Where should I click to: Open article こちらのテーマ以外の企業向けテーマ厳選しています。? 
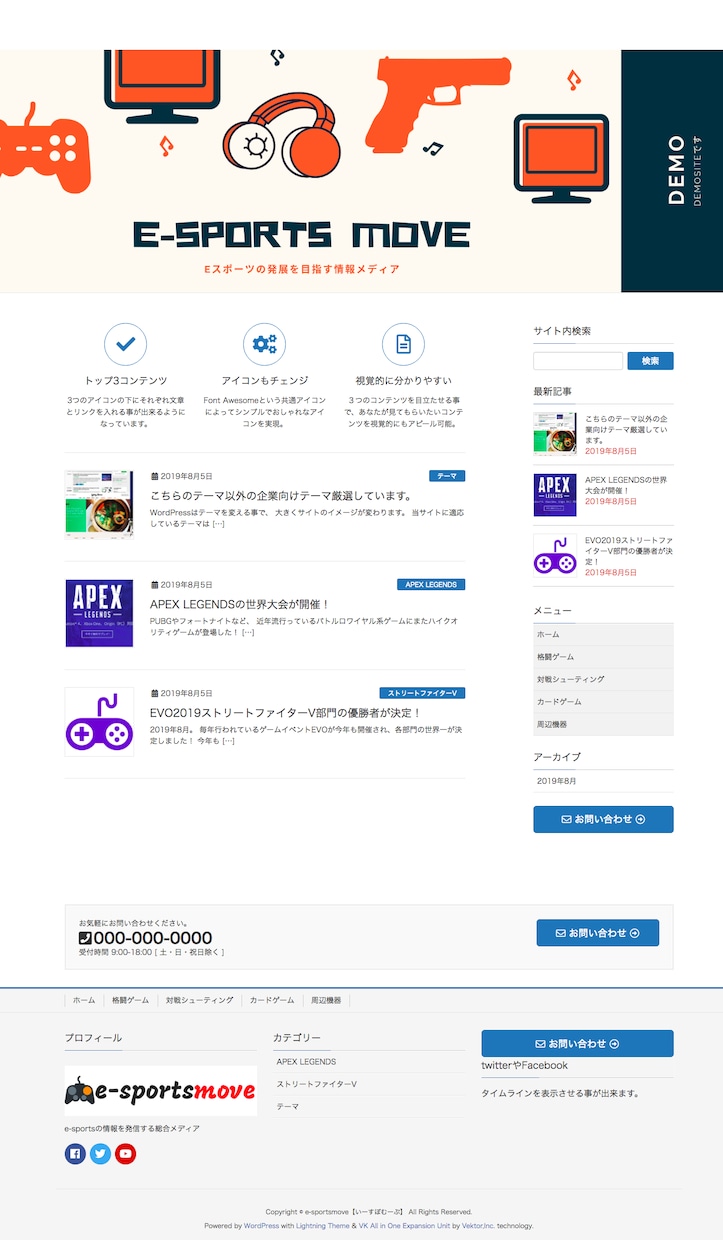click(x=281, y=495)
